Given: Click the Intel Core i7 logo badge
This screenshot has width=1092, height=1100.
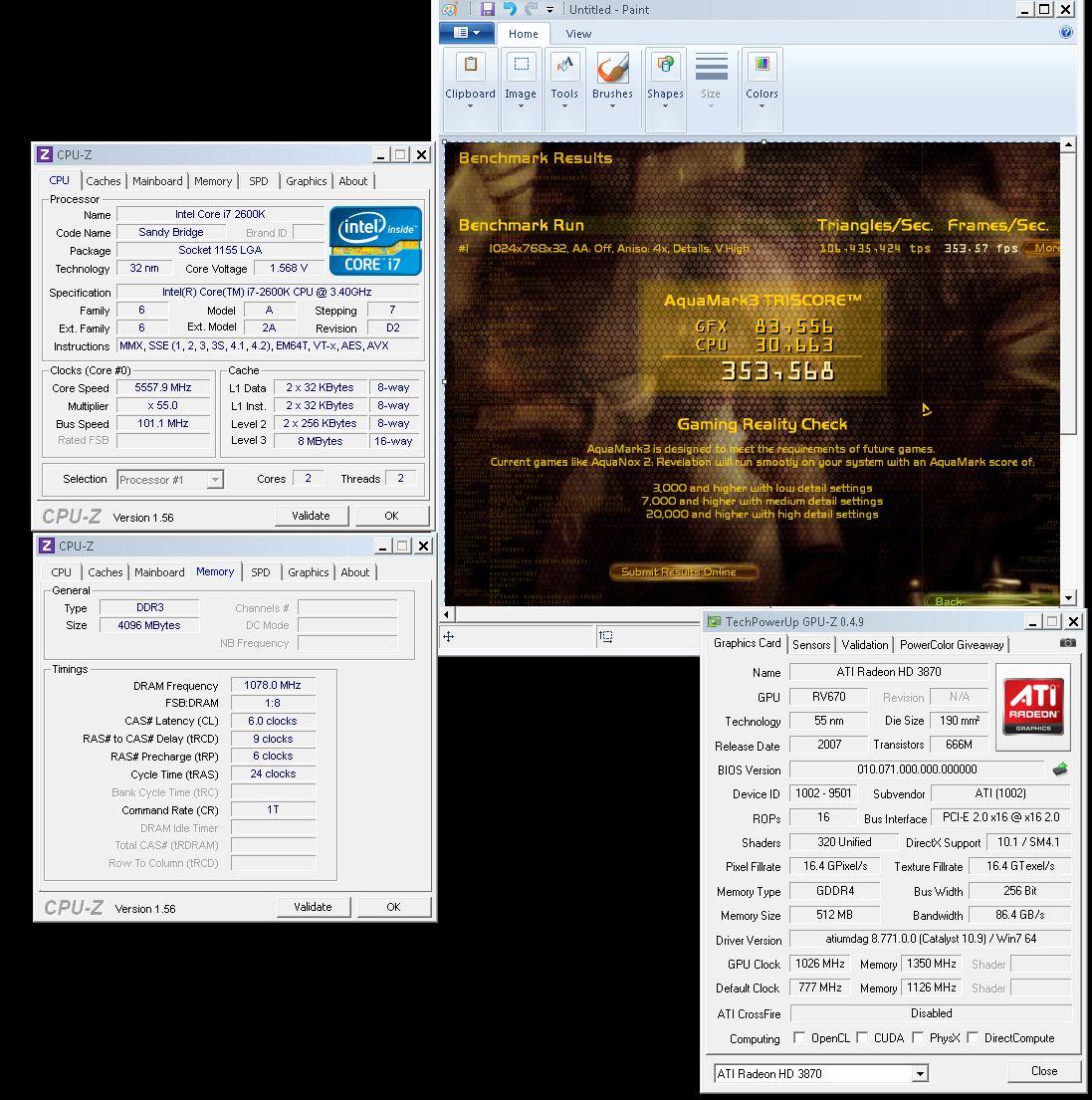Looking at the screenshot, I should (375, 240).
